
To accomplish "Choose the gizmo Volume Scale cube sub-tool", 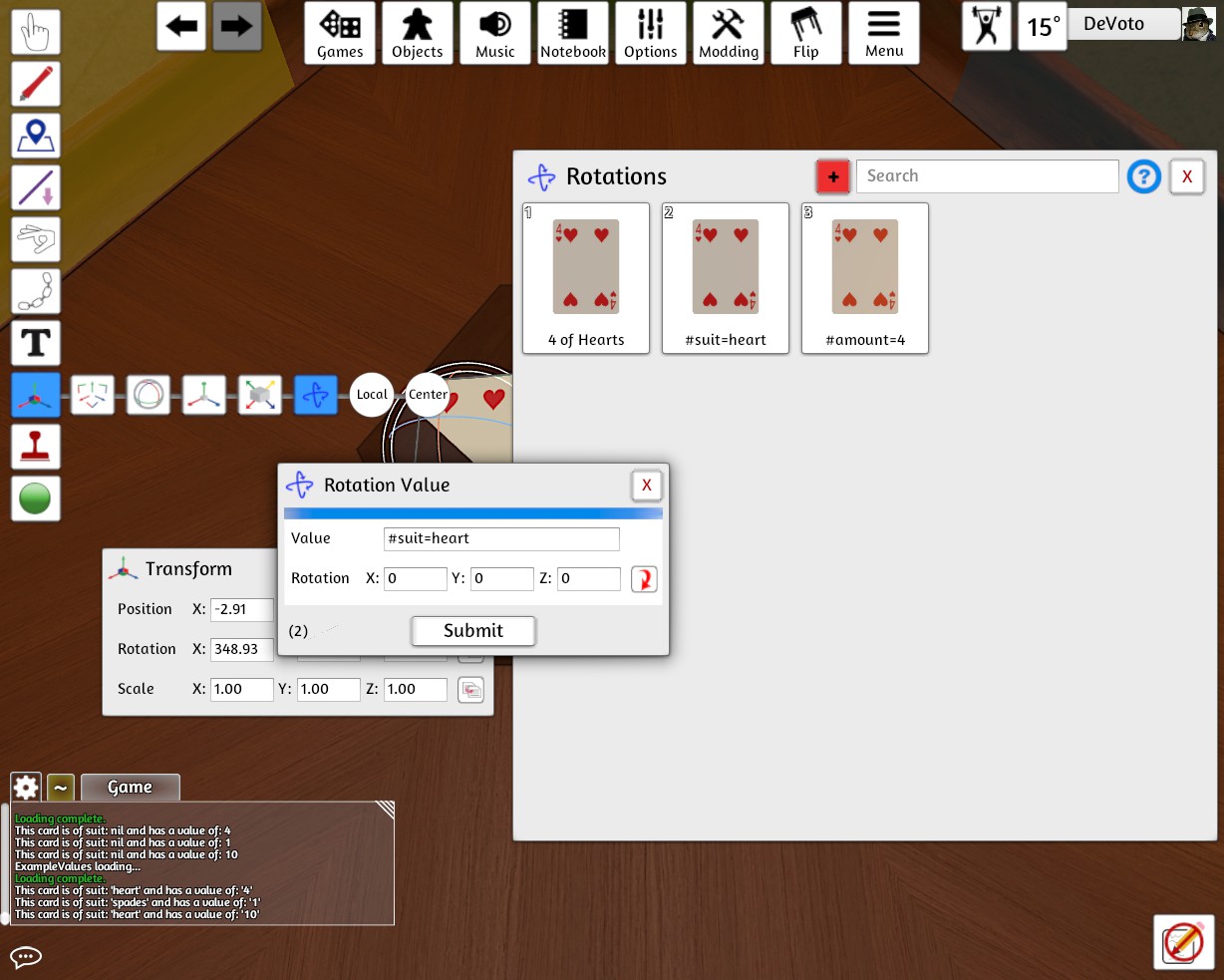I will [x=260, y=395].
